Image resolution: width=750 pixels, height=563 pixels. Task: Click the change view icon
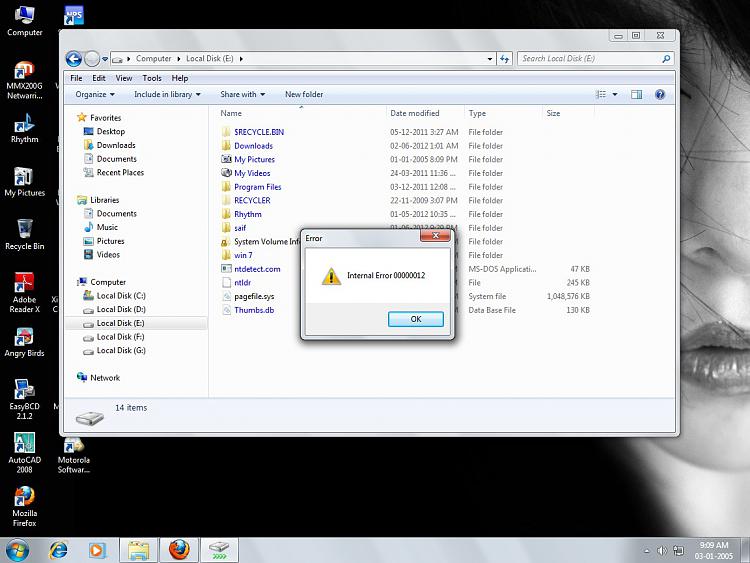[601, 94]
